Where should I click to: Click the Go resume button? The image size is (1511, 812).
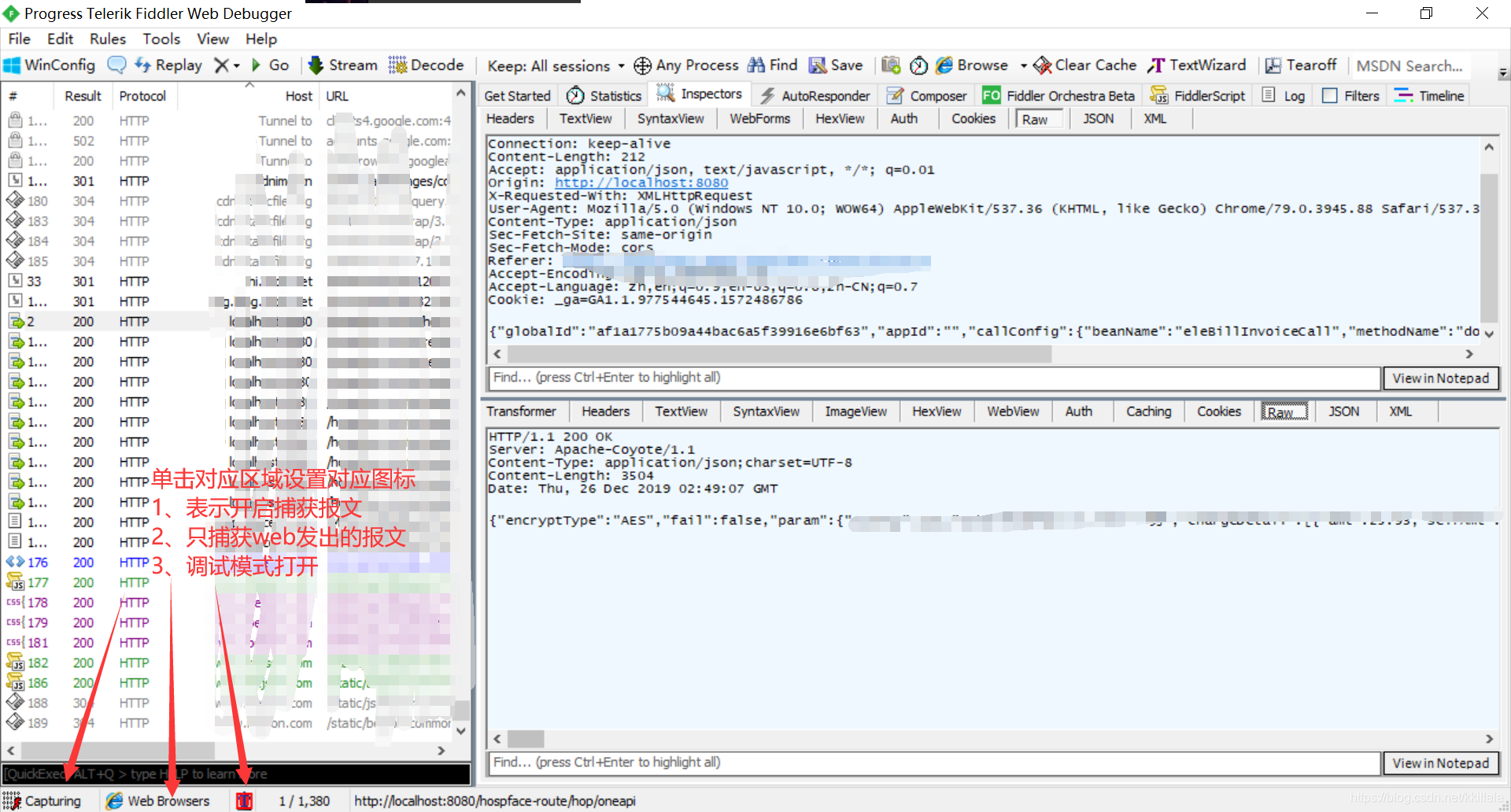point(270,65)
